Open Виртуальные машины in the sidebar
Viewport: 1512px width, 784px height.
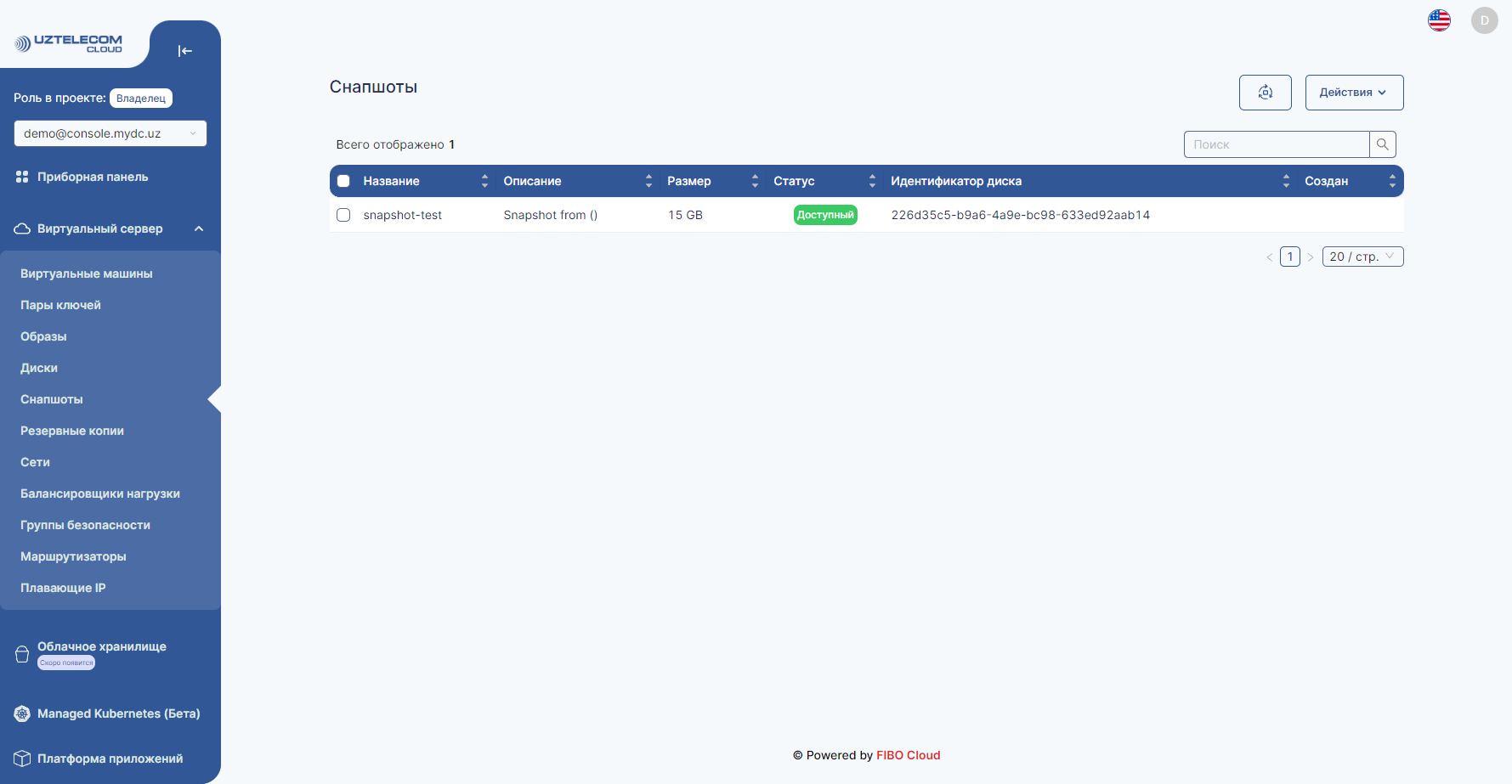pos(87,274)
